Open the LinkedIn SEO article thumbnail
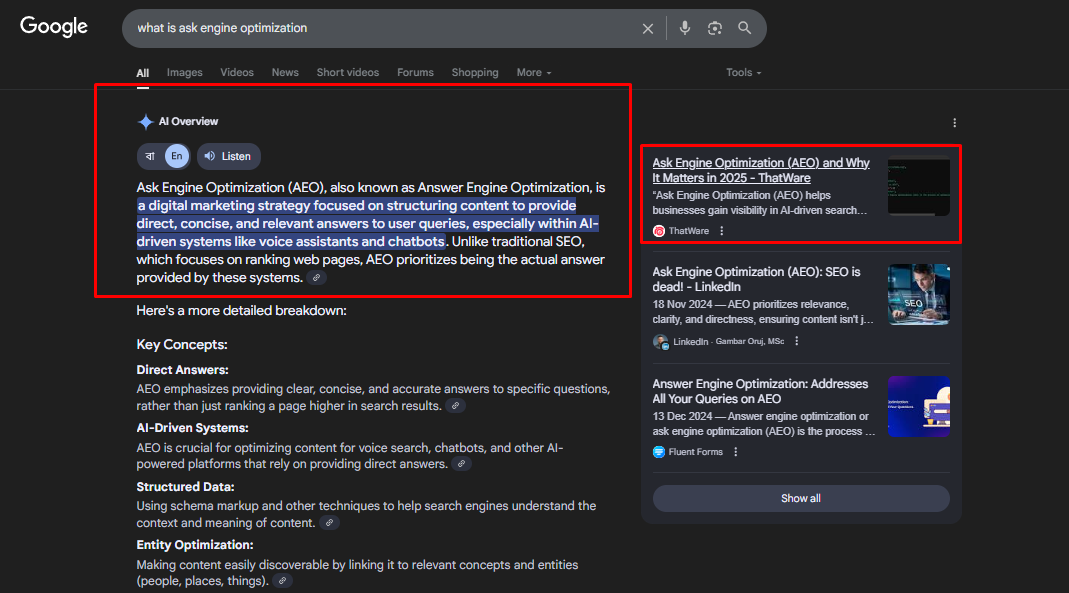The image size is (1069, 593). (918, 294)
